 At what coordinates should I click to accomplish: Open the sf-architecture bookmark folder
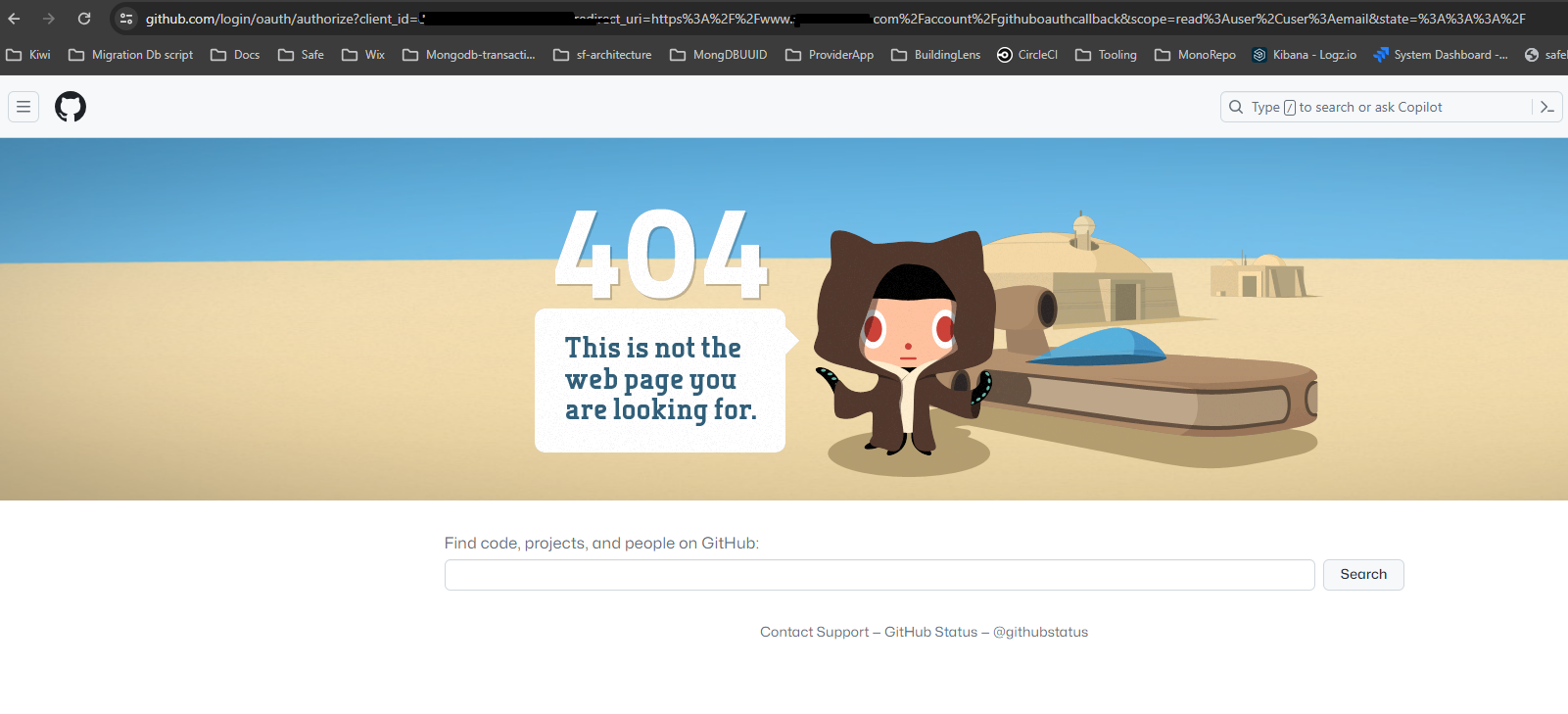click(x=602, y=55)
